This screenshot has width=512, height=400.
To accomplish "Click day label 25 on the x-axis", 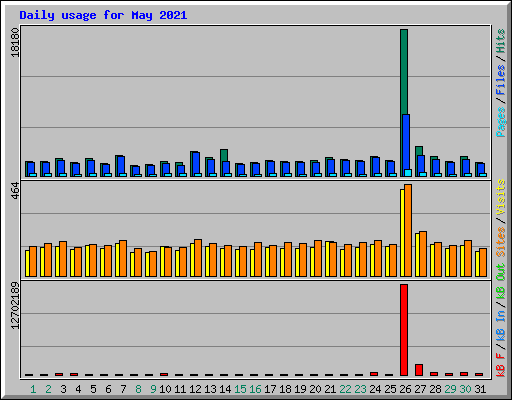I will point(390,389).
